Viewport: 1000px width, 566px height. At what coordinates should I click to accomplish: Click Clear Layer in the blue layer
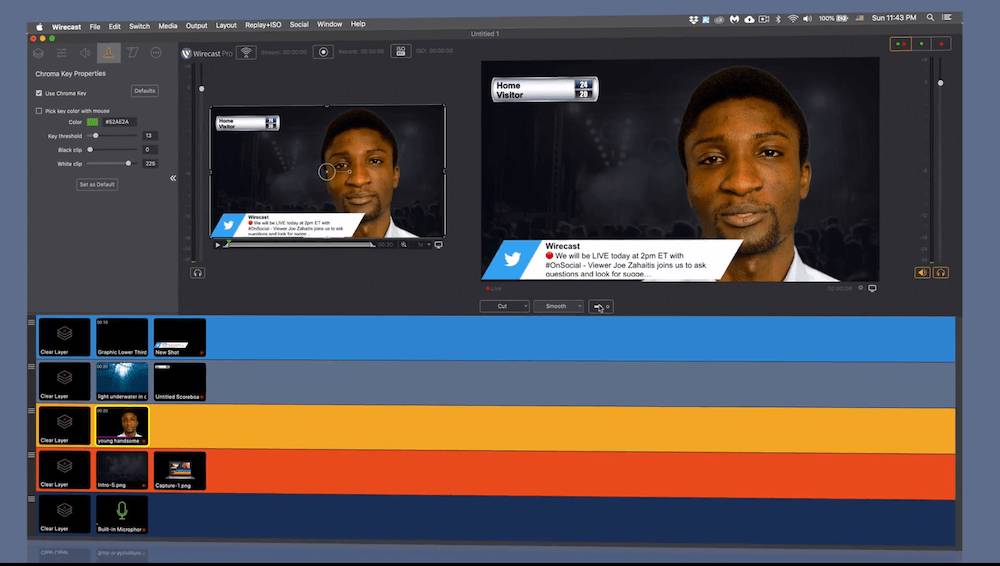click(x=64, y=338)
